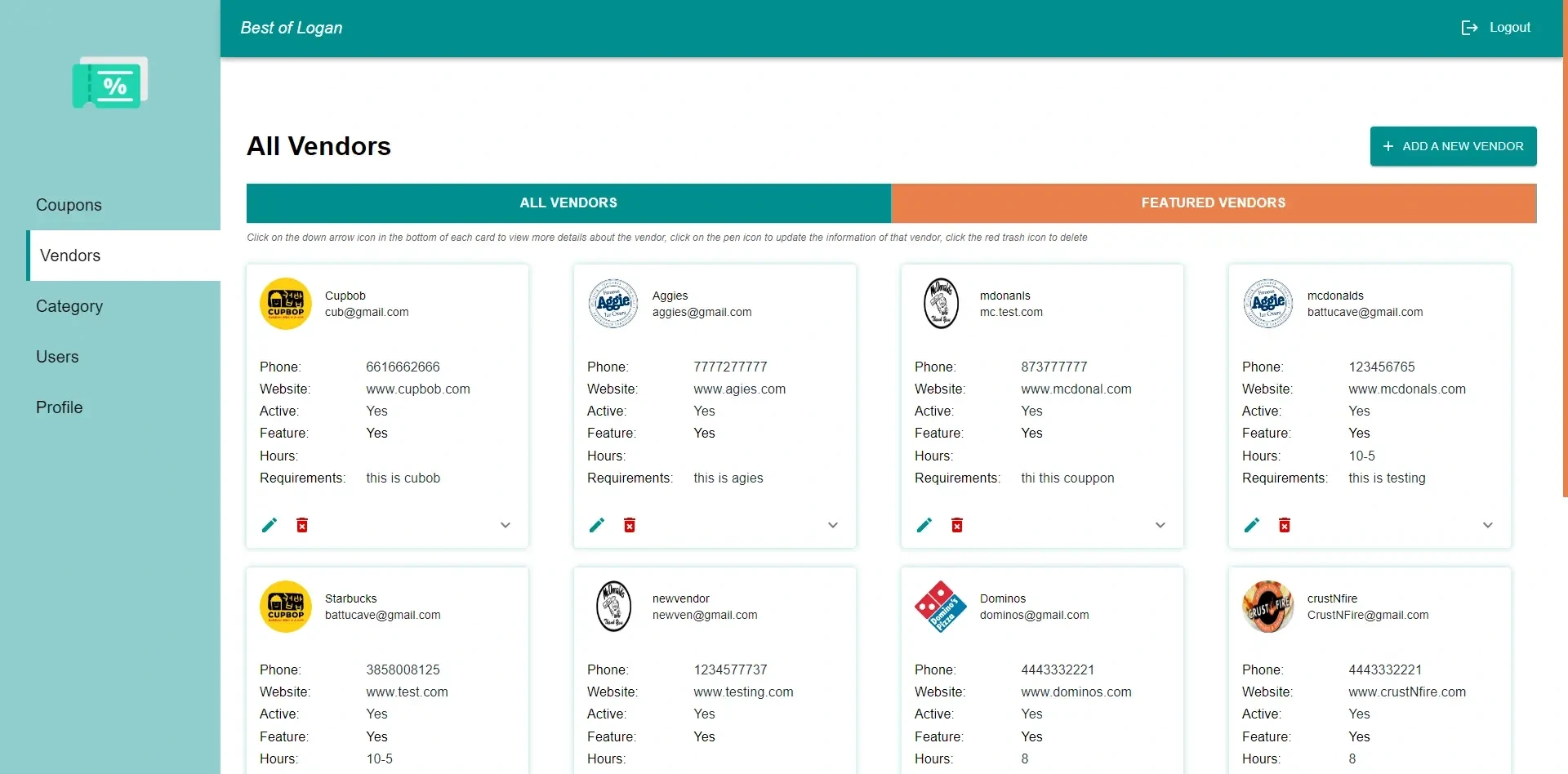Click the mcdonalds vendor Aggie logo
Screen dimensions: 1568x774
(x=1268, y=304)
